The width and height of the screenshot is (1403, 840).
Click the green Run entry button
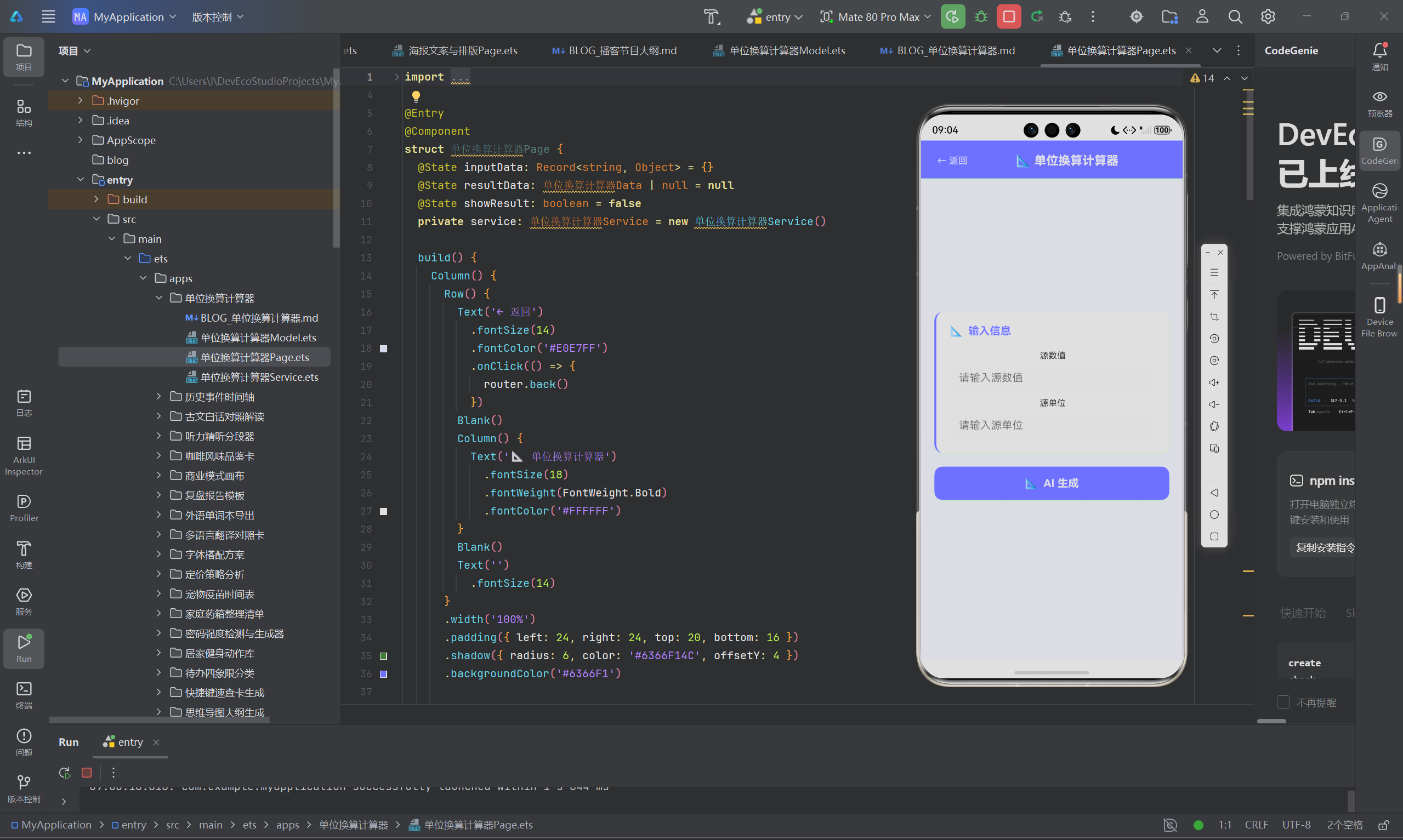(952, 16)
